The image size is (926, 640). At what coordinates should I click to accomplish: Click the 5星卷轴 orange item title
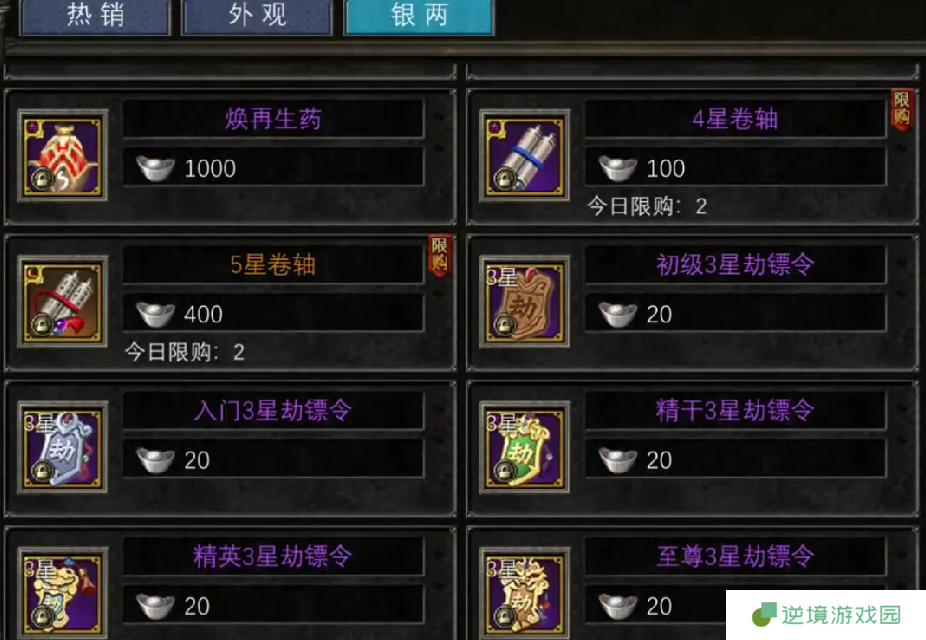click(x=273, y=265)
